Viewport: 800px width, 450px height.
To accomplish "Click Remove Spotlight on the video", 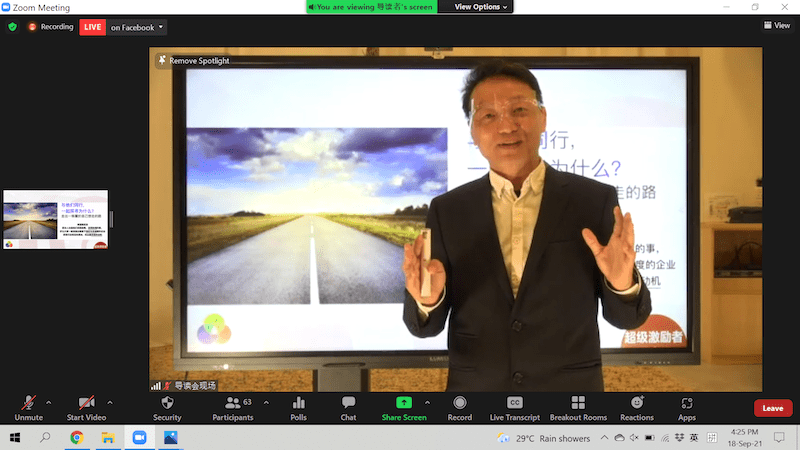I will tap(193, 61).
